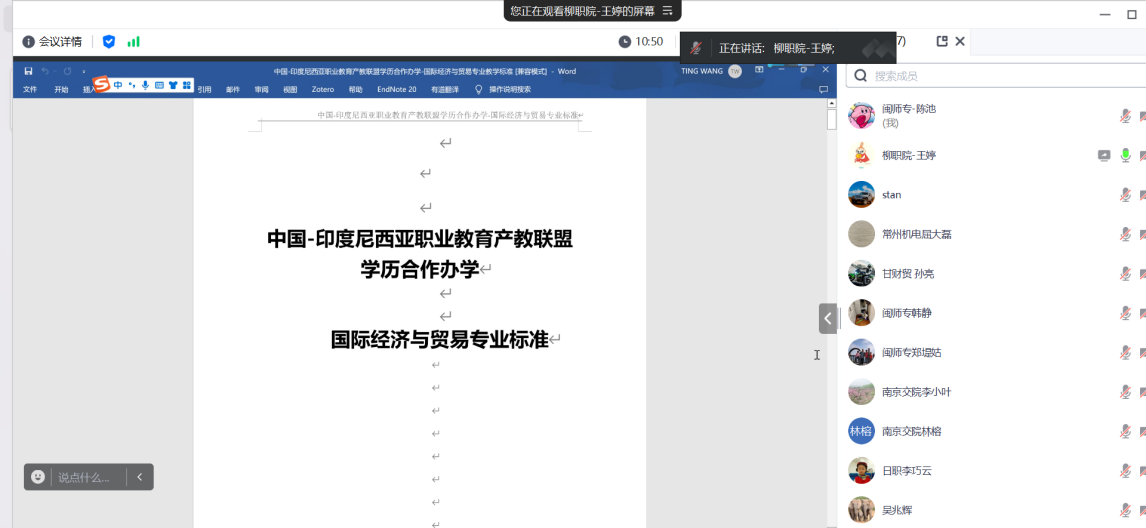1146x528 pixels.
Task: Click screen-sharing icon next to 柳职院-王婷
Action: [1104, 155]
